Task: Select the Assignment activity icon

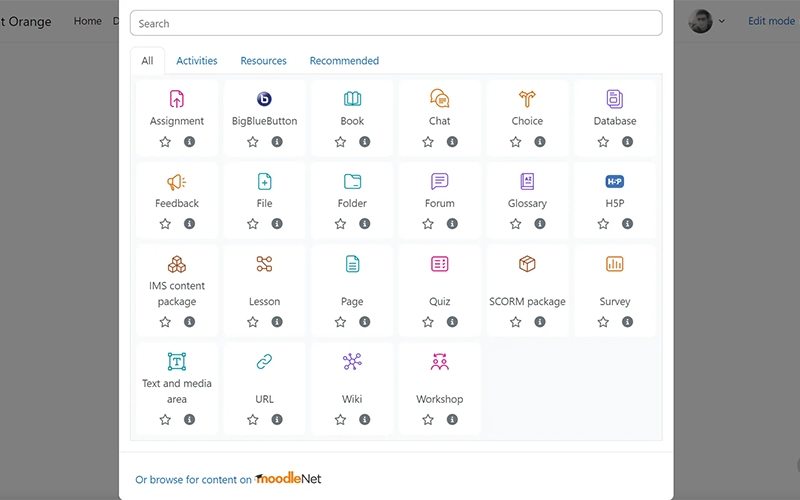Action: (177, 99)
